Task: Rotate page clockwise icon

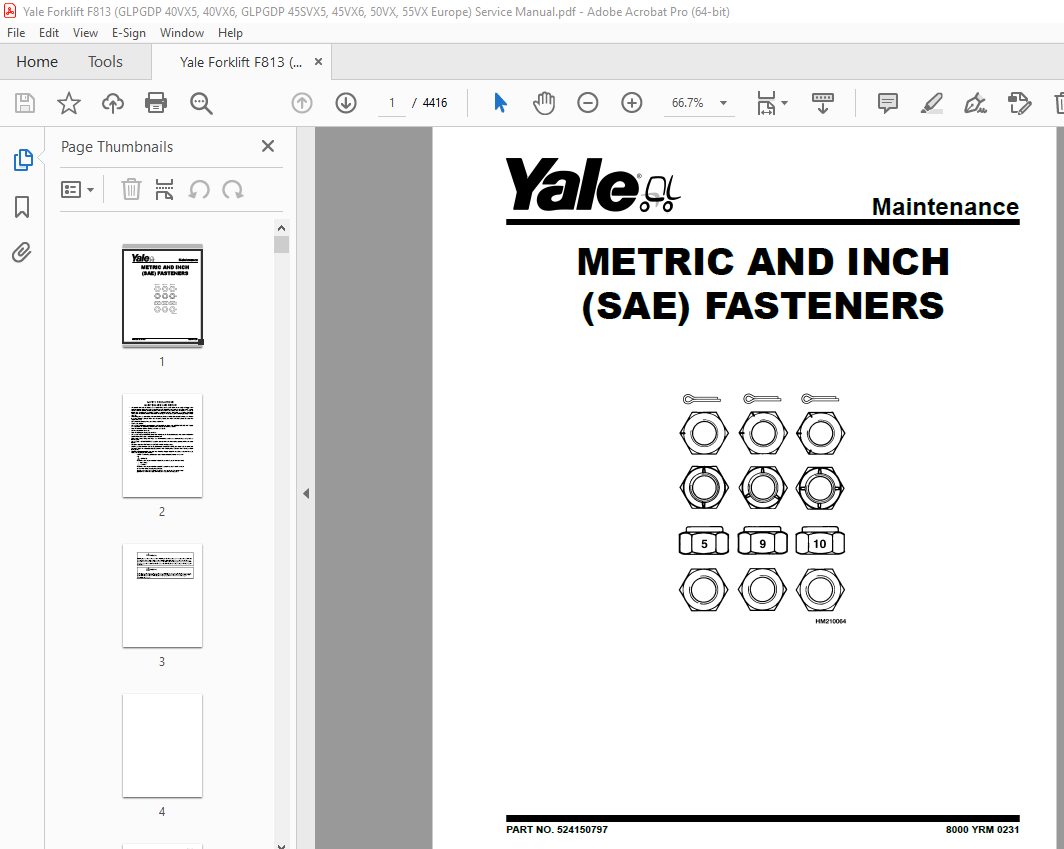Action: (233, 189)
